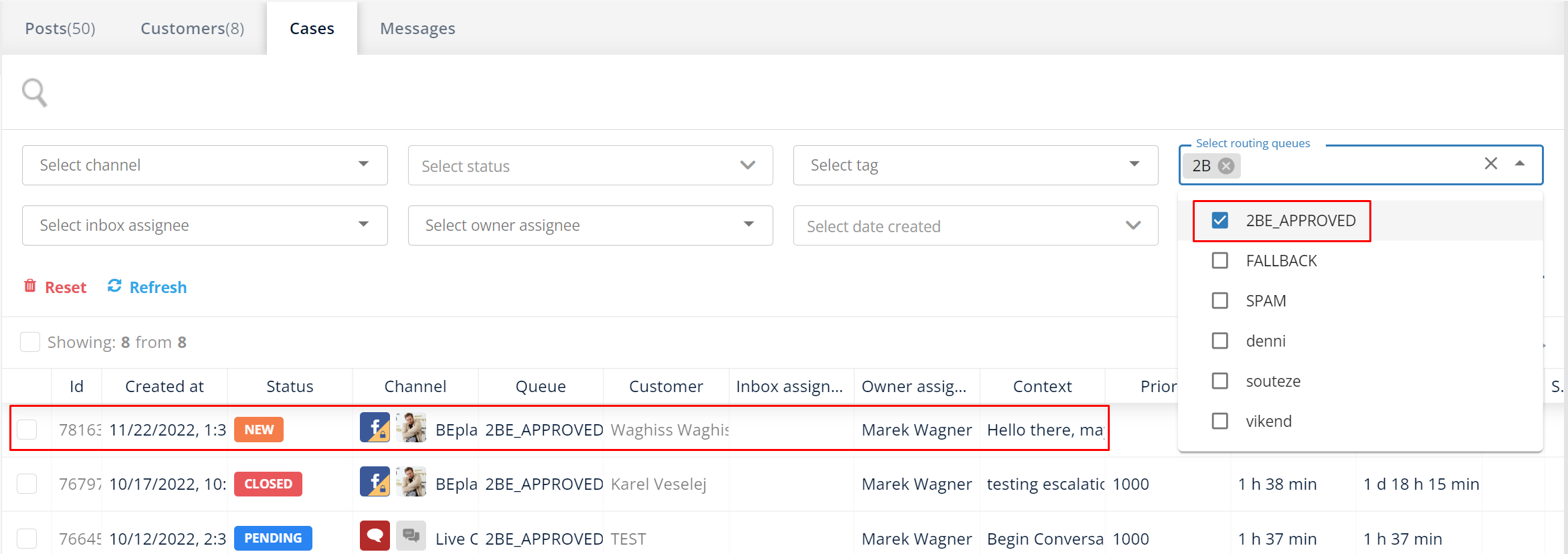
Task: Sort by the Context column header
Action: coord(1042,386)
